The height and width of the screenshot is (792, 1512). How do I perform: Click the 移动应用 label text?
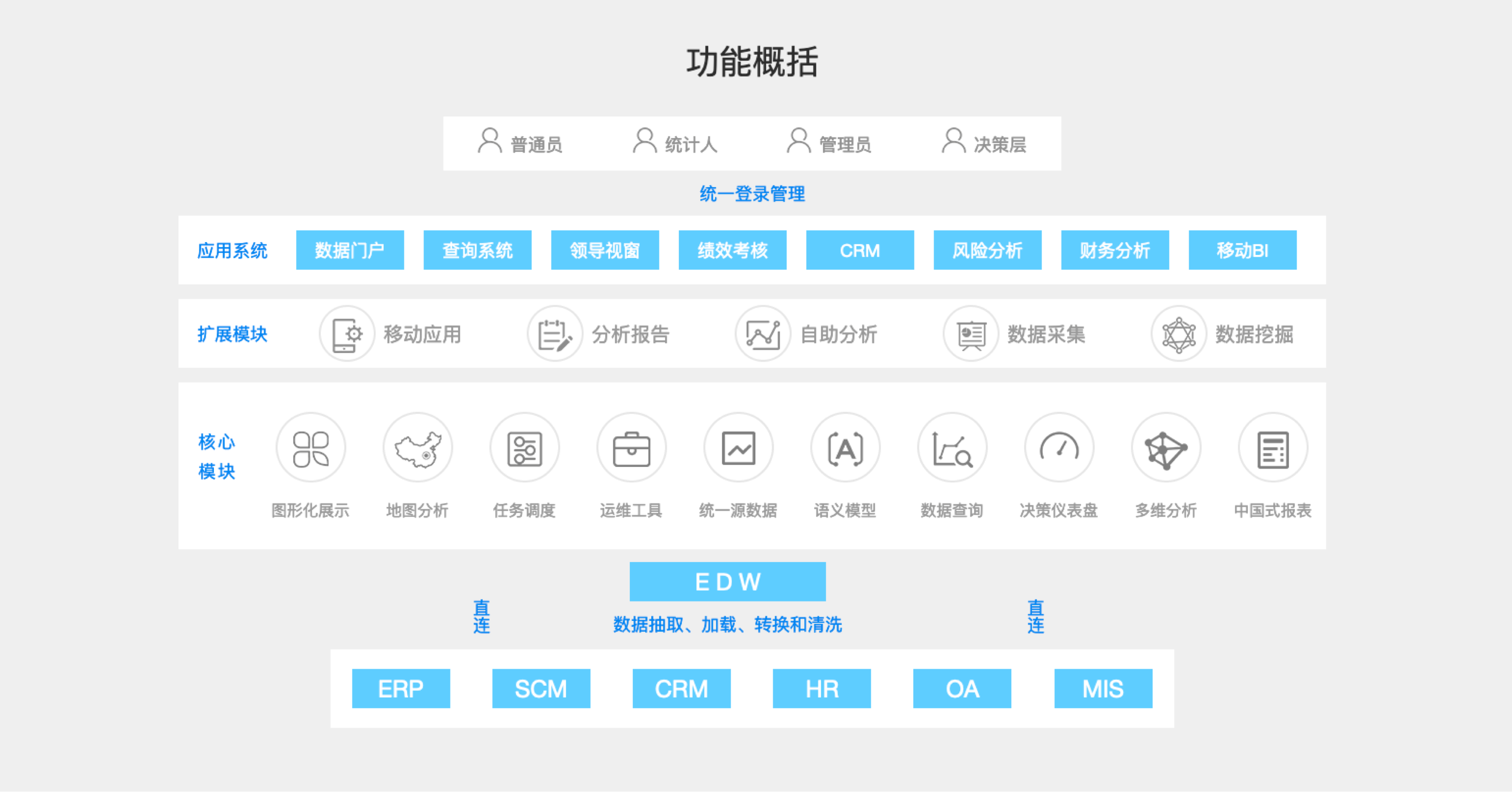(x=422, y=334)
